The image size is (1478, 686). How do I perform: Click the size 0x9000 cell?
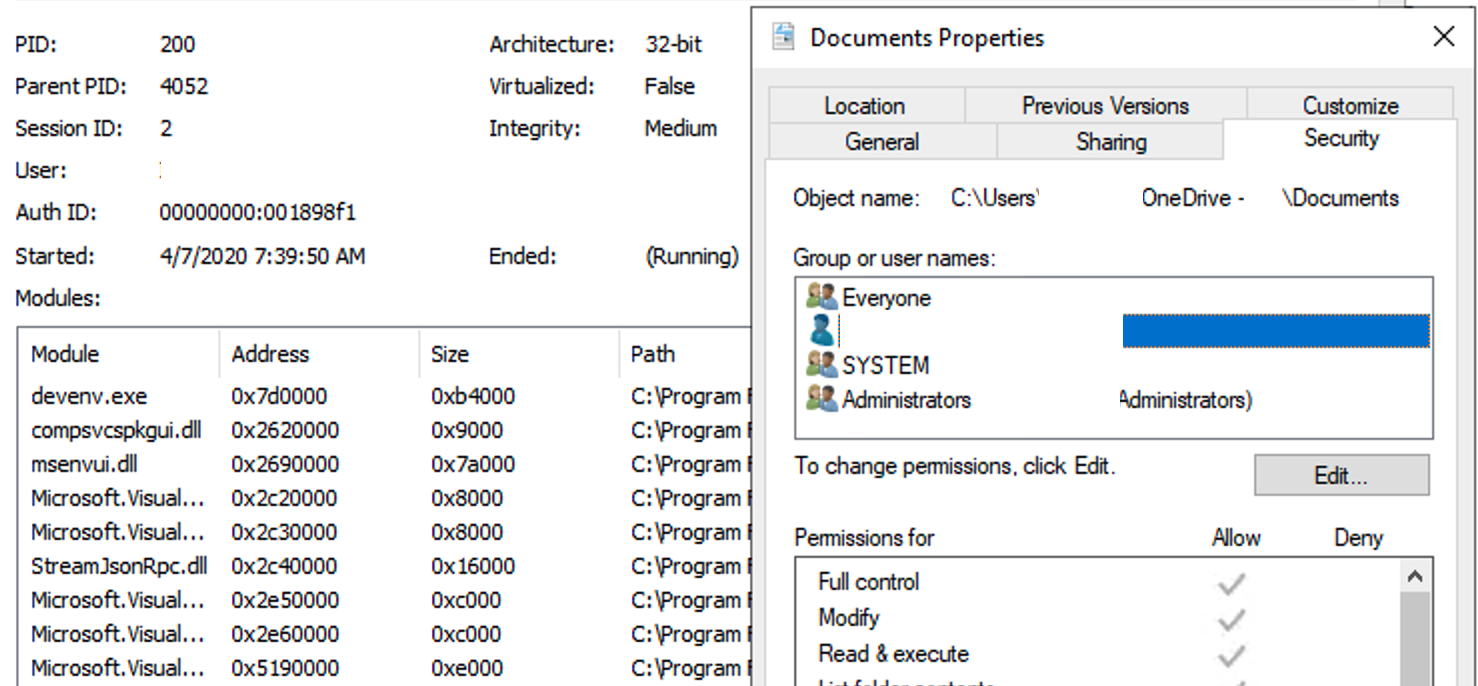467,430
